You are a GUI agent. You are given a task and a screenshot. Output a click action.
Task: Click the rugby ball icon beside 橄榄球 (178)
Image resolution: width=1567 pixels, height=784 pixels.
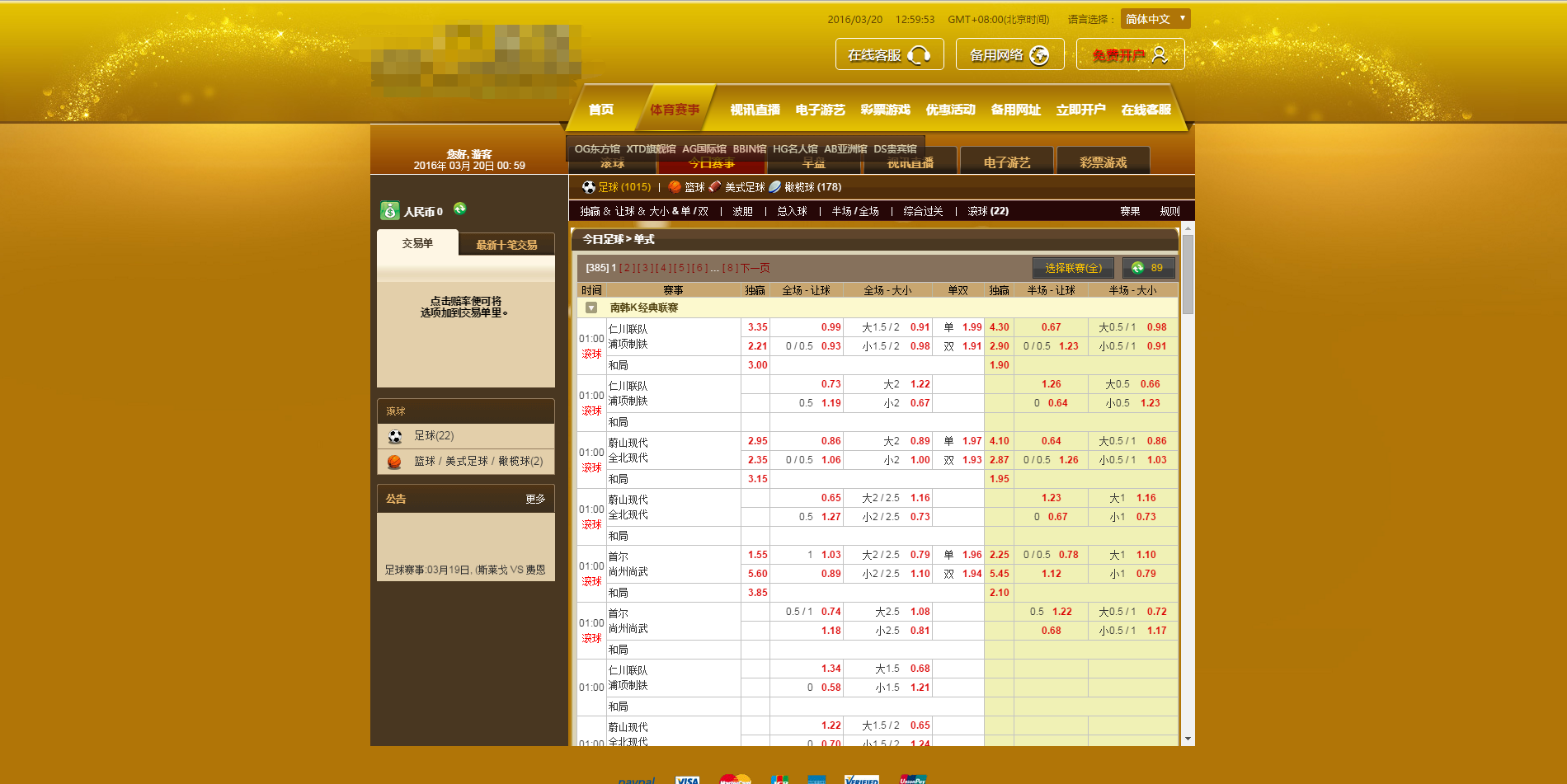[775, 187]
